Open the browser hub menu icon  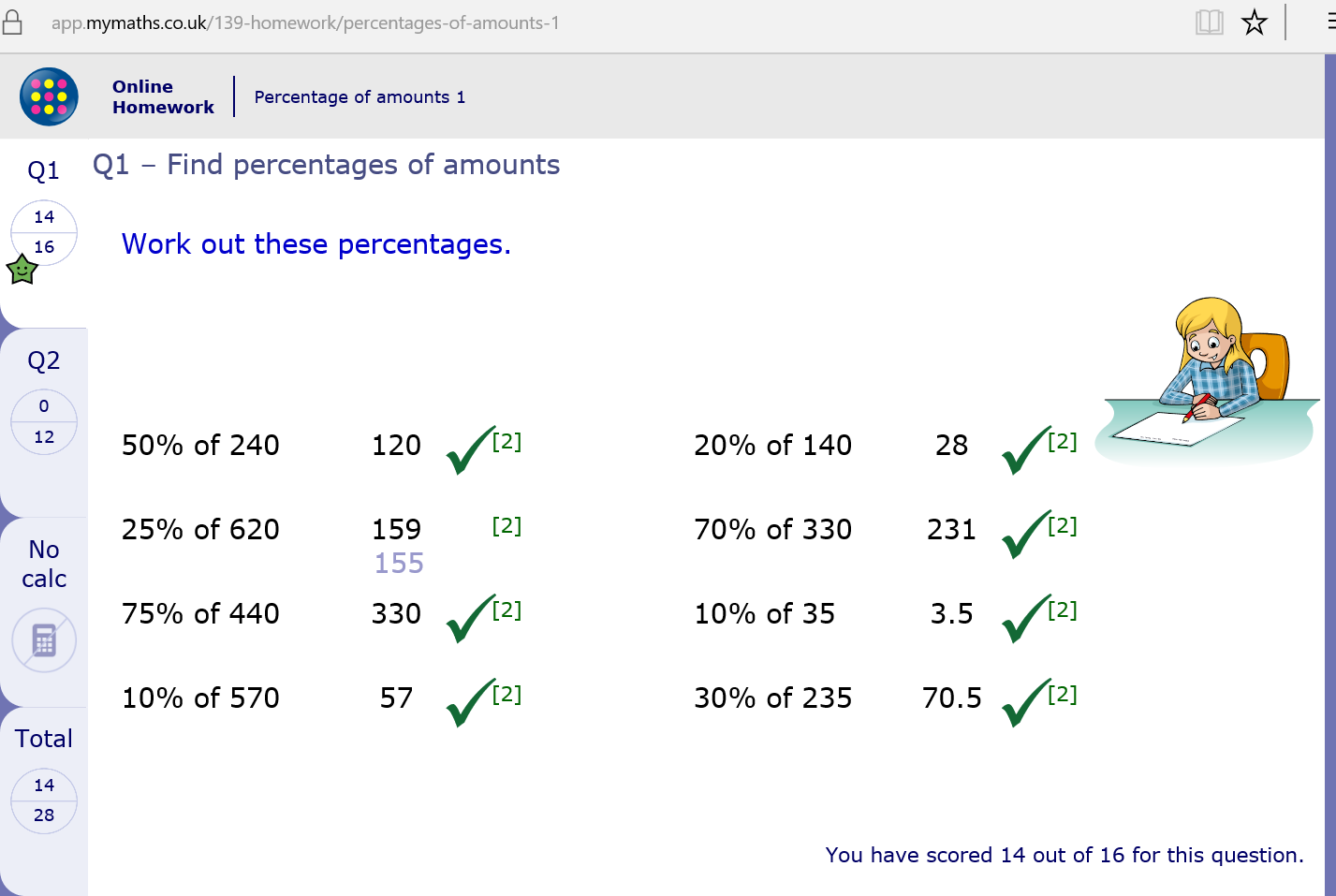click(1330, 22)
